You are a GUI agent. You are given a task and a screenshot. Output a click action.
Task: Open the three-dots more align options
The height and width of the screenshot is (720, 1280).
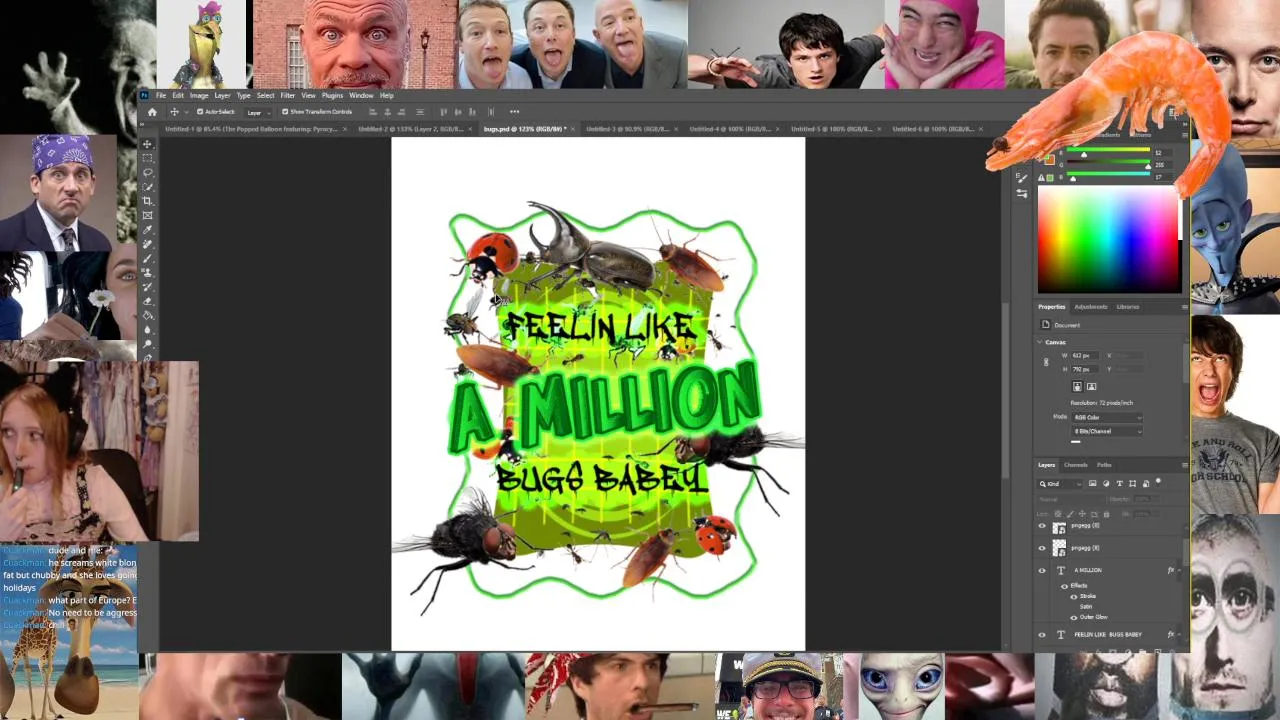pos(514,112)
